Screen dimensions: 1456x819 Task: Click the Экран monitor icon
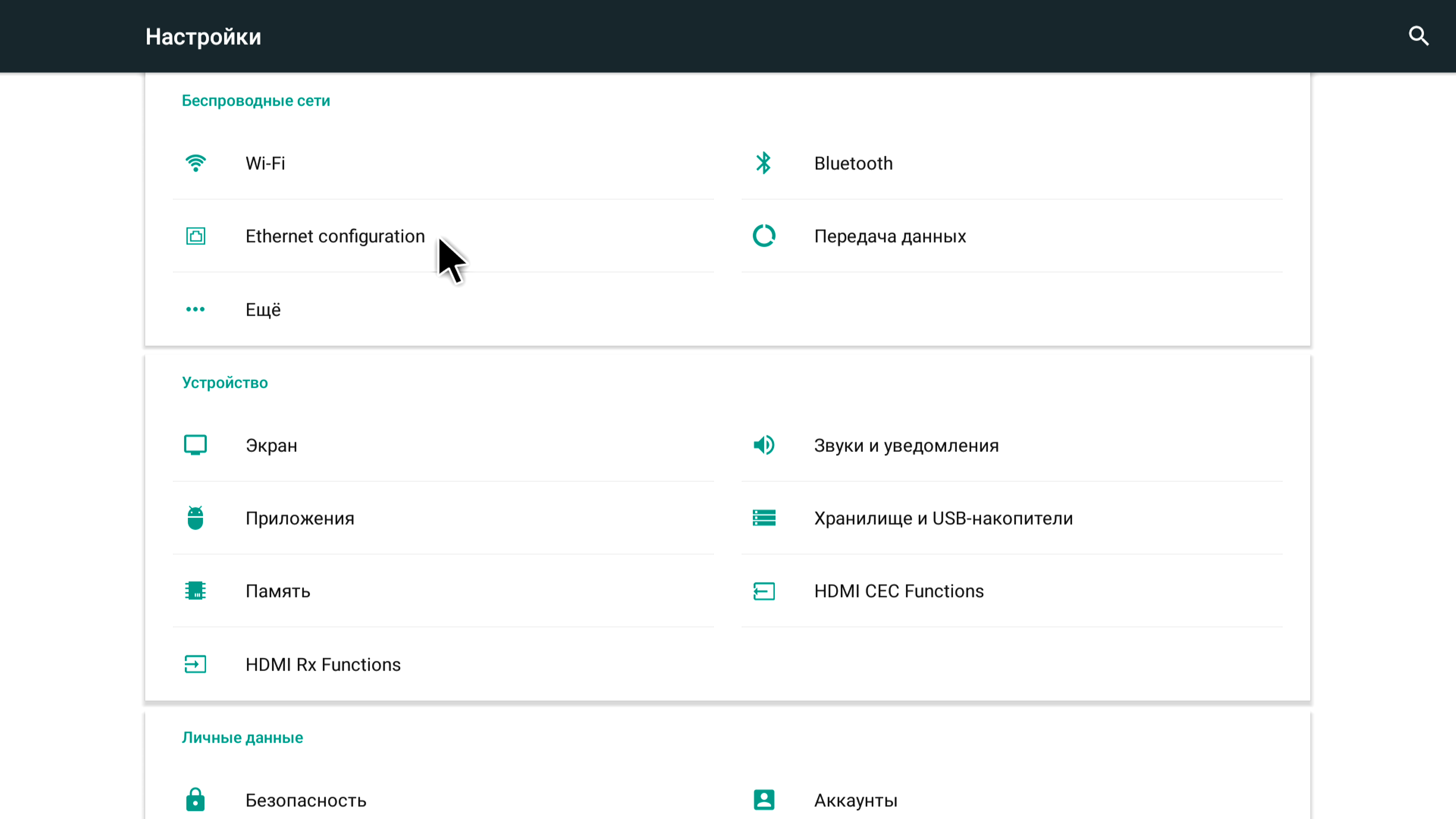coord(196,446)
